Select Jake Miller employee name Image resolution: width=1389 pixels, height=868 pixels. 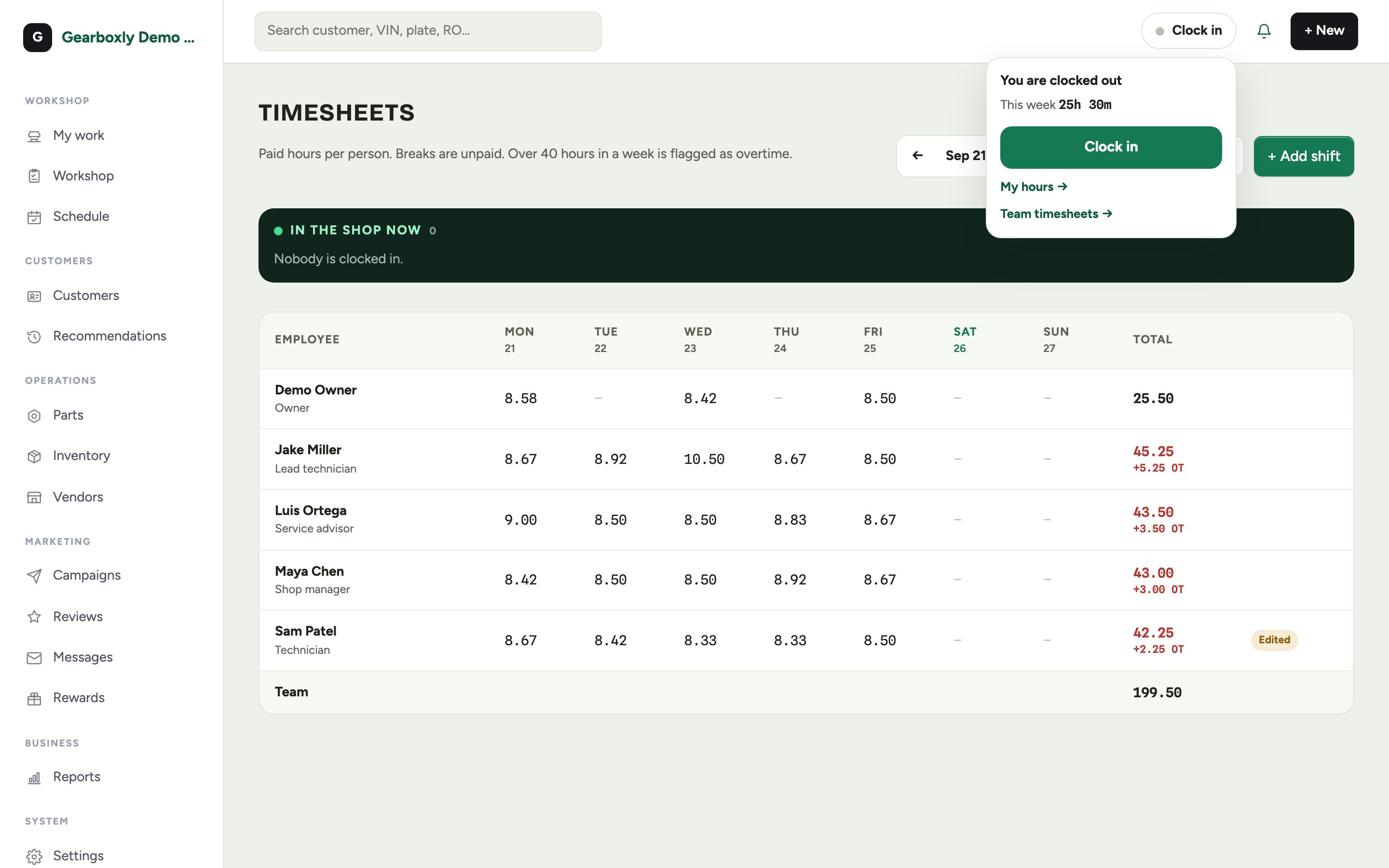tap(308, 449)
